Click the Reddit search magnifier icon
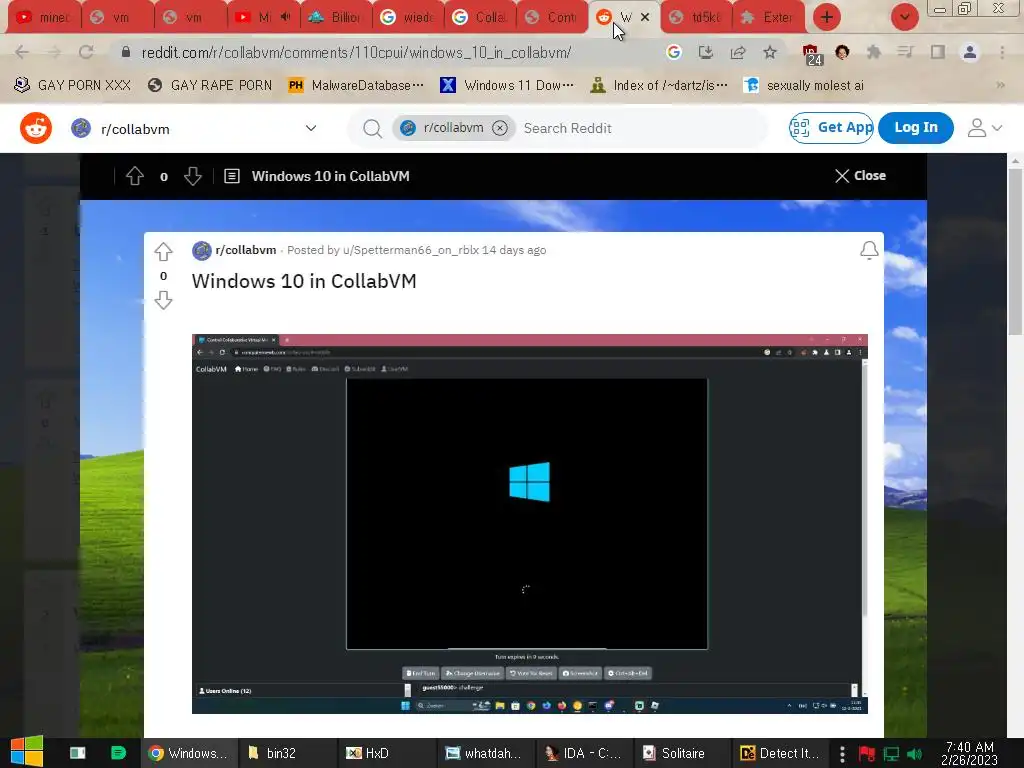Image resolution: width=1024 pixels, height=768 pixels. 372,129
